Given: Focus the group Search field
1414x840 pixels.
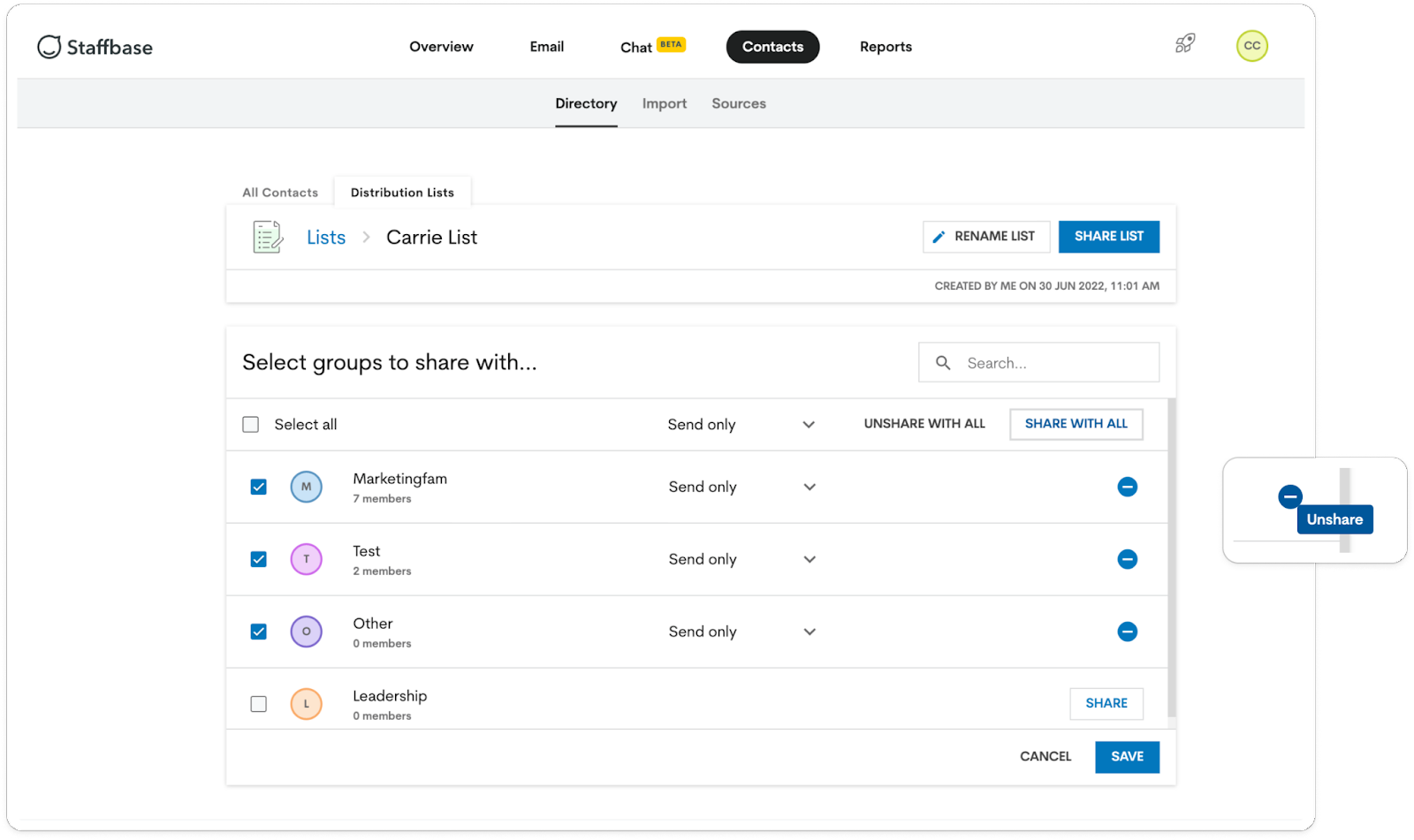Looking at the screenshot, I should (1038, 362).
